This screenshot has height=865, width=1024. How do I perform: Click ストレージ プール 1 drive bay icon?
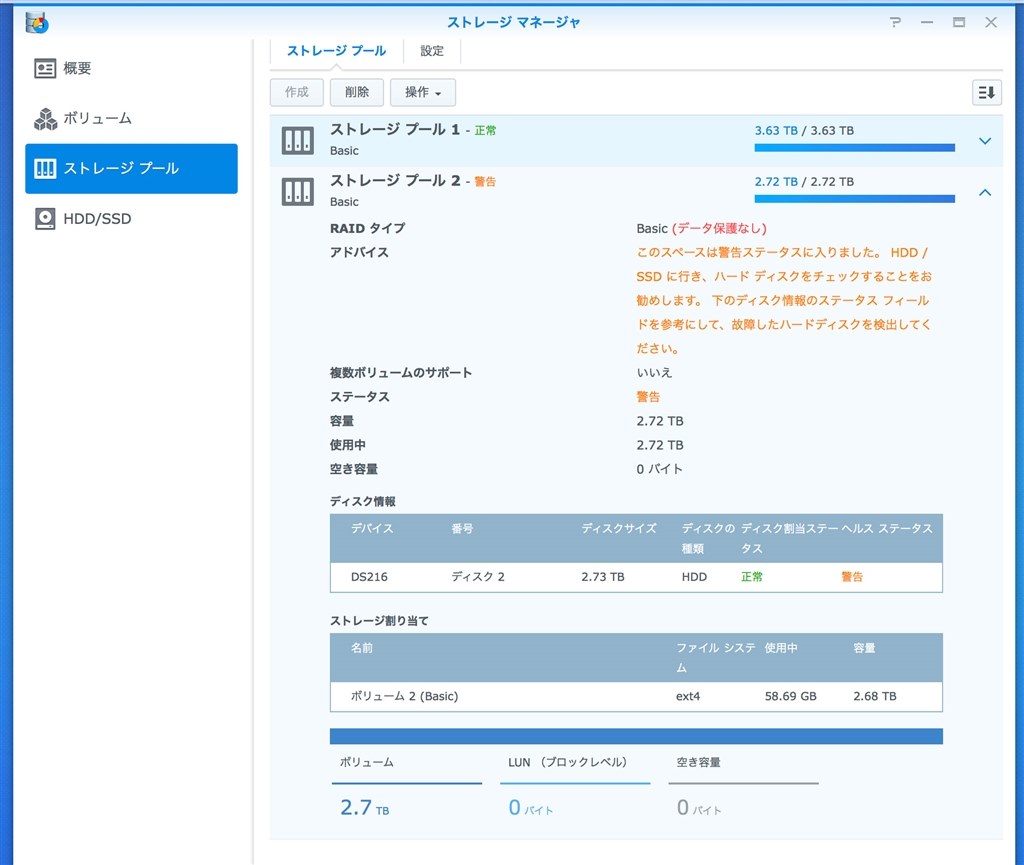click(x=296, y=140)
